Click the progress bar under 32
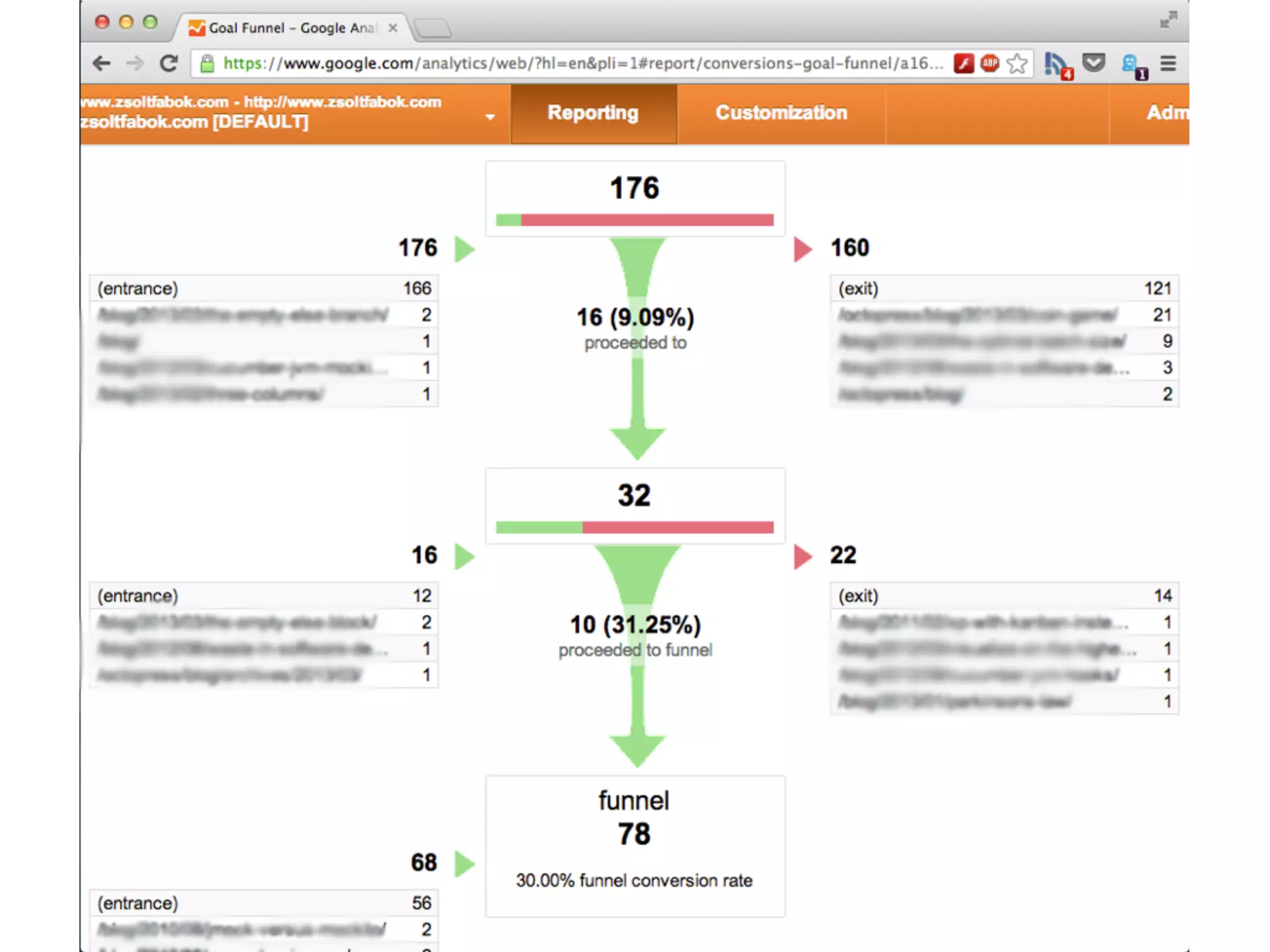Image resolution: width=1270 pixels, height=952 pixels. (x=634, y=527)
